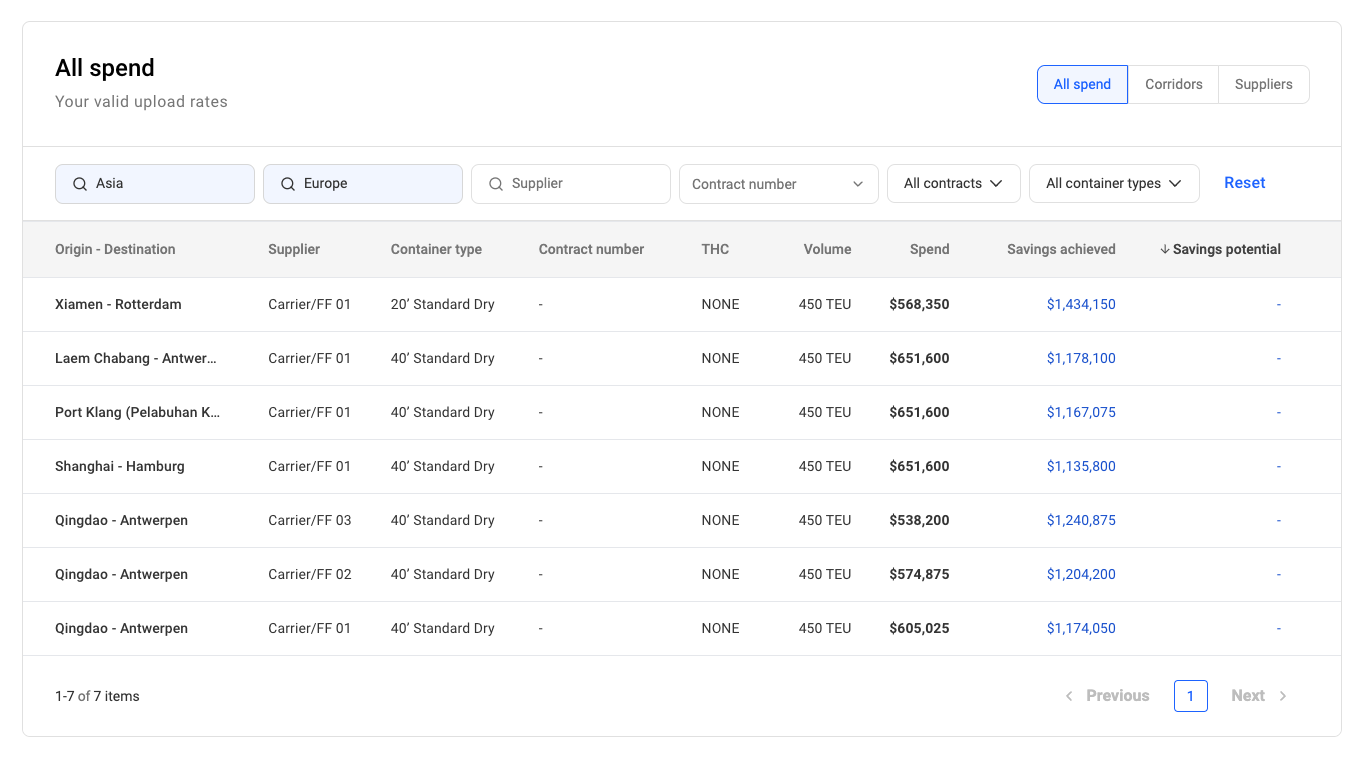Click the Spend column header
Viewport: 1364px width, 758px height.
[930, 249]
